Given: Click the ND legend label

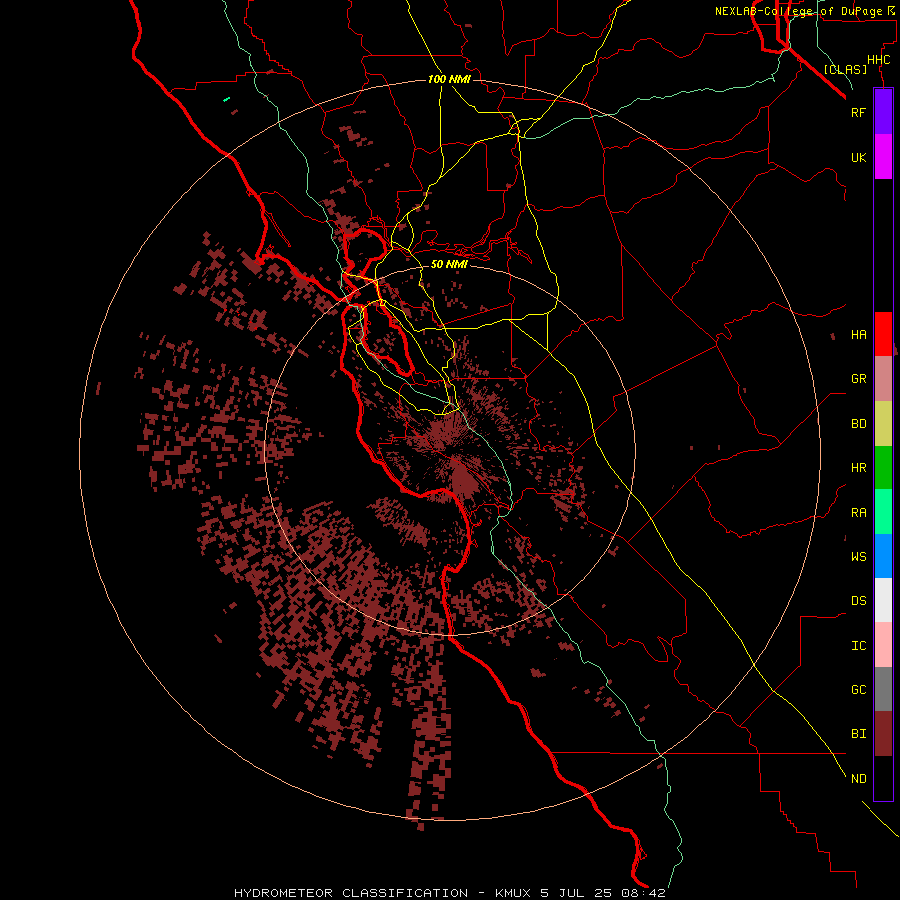Looking at the screenshot, I should point(858,778).
